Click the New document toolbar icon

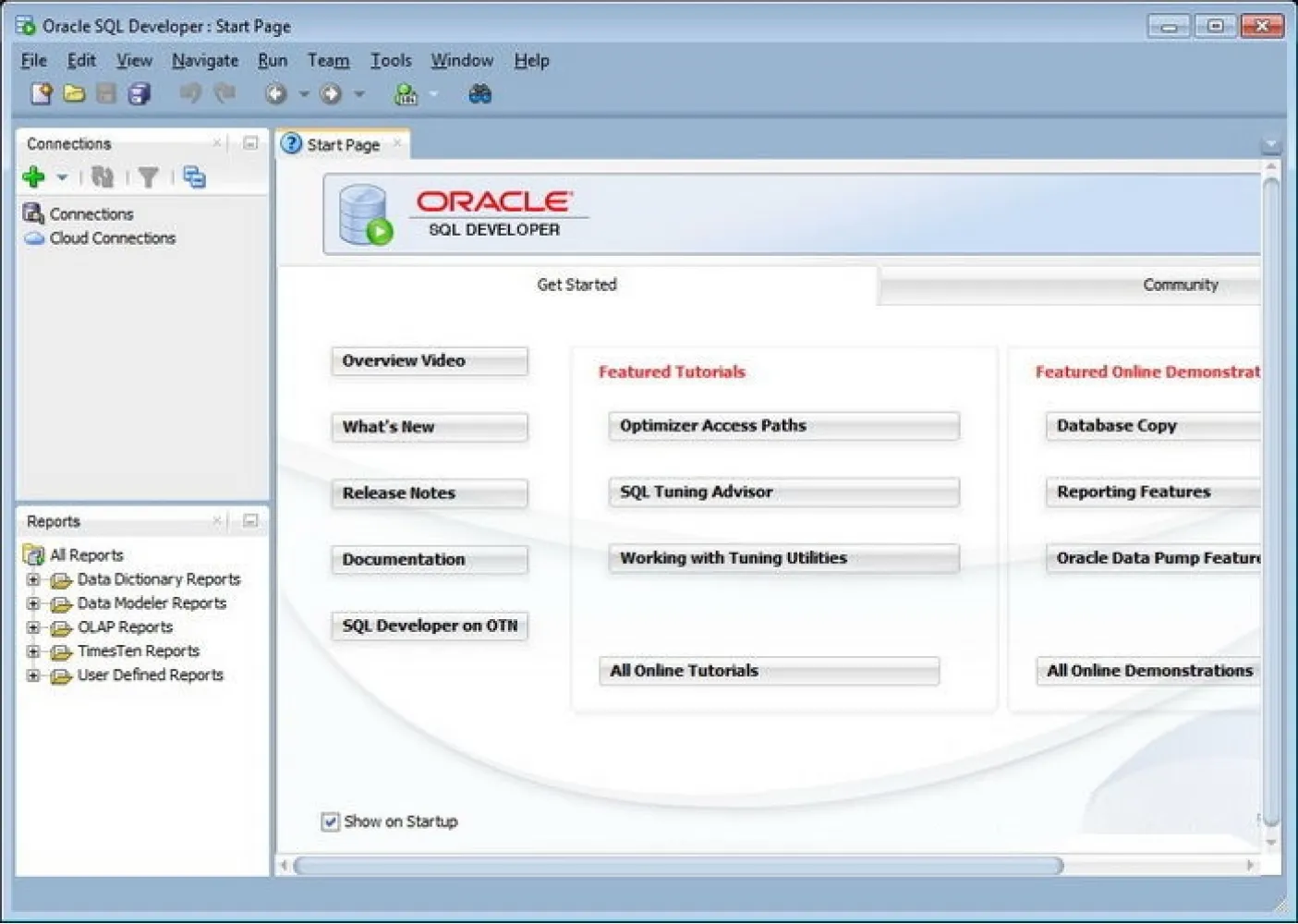coord(41,93)
